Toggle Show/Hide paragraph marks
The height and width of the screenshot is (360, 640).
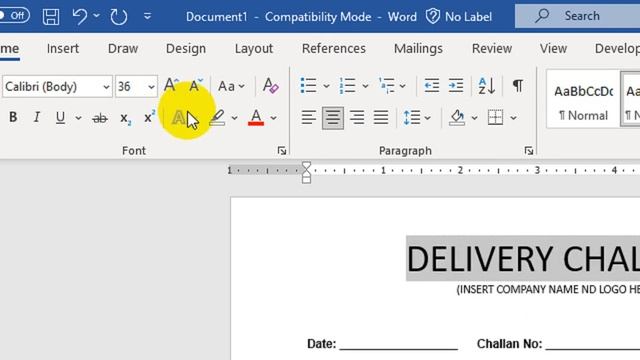(x=518, y=86)
